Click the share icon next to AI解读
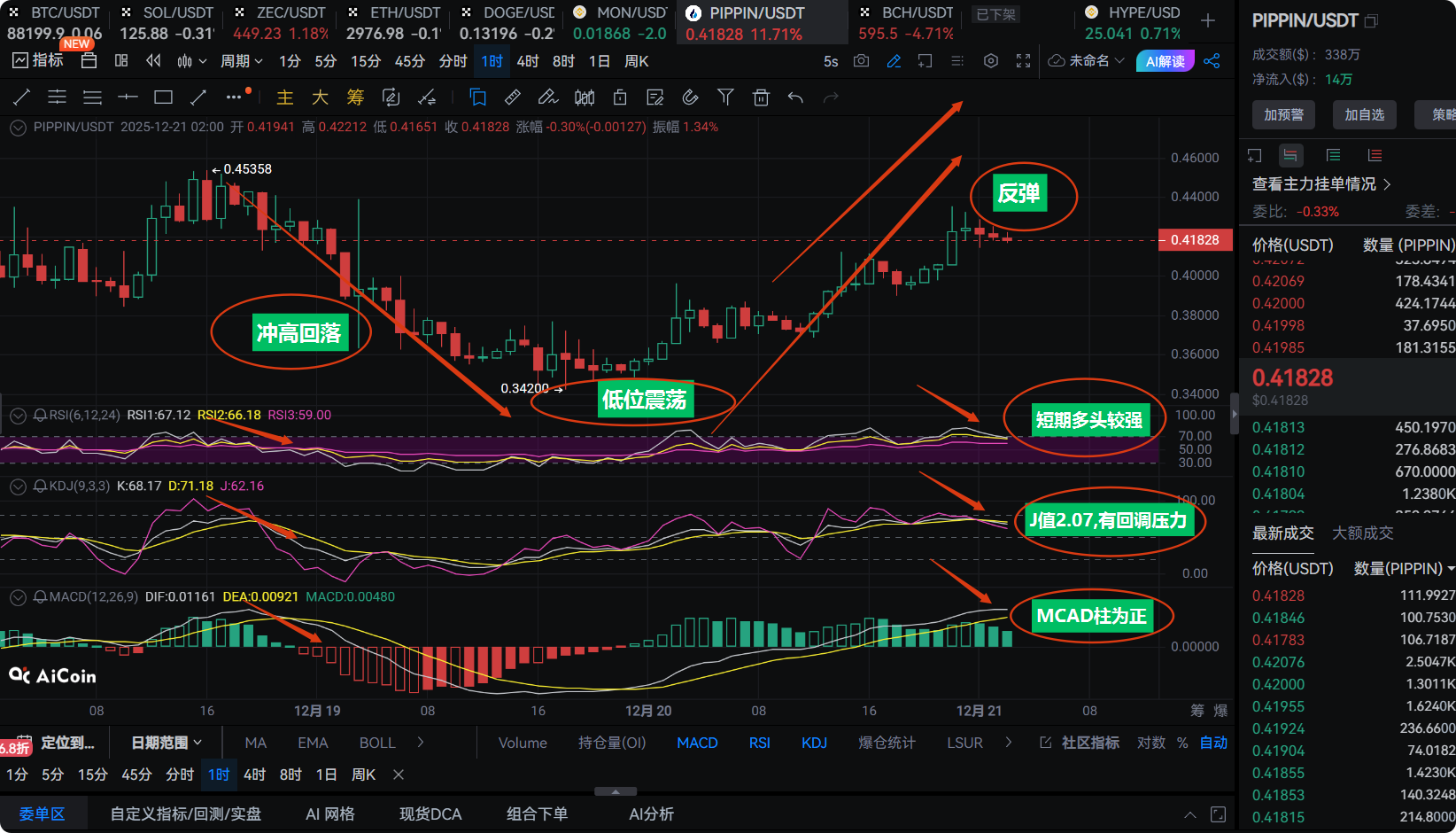The height and width of the screenshot is (833, 1456). [x=1212, y=61]
